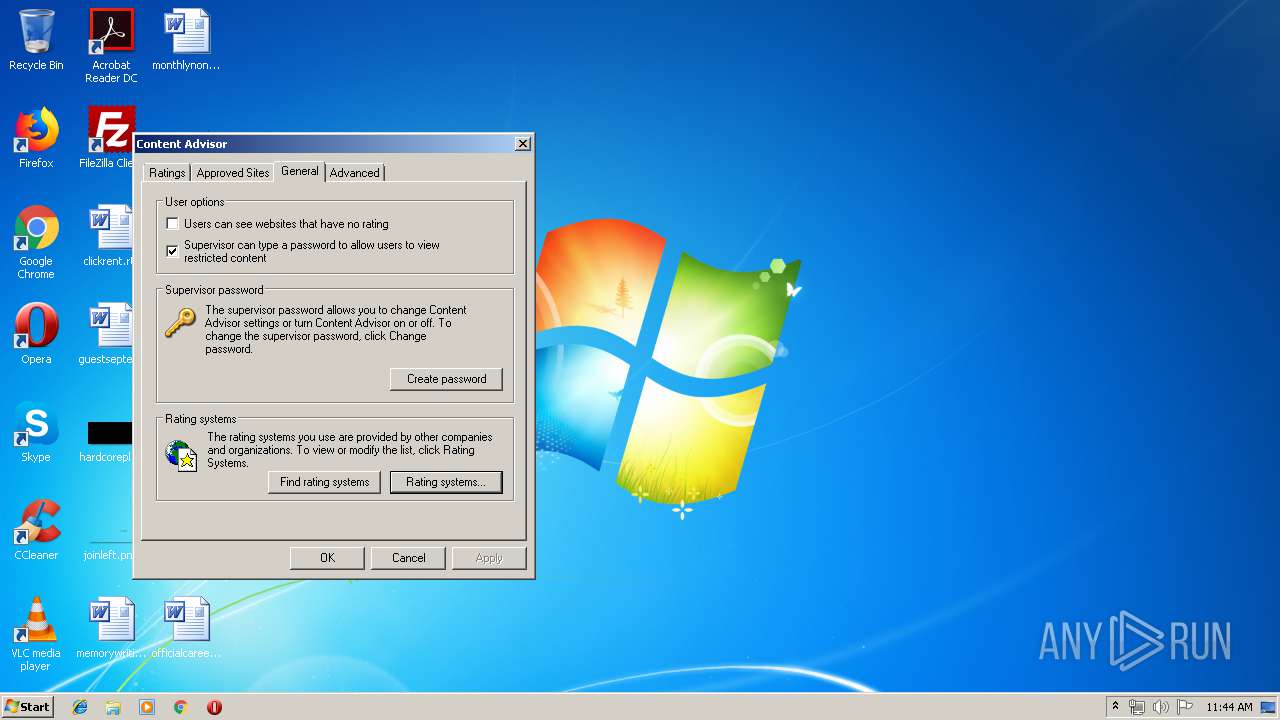Close the Content Advisor window

[522, 144]
